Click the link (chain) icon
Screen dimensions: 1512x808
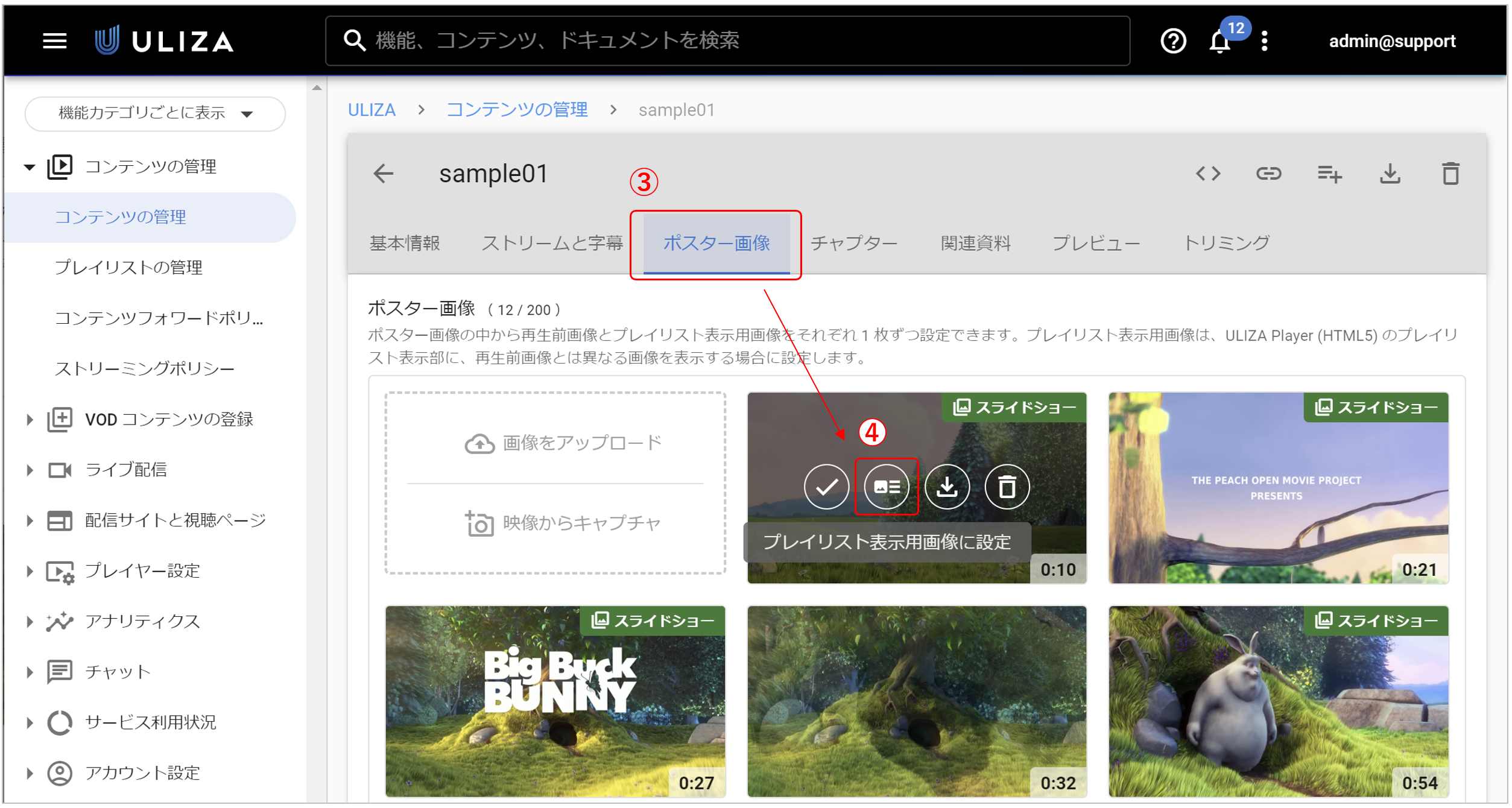pyautogui.click(x=1268, y=174)
